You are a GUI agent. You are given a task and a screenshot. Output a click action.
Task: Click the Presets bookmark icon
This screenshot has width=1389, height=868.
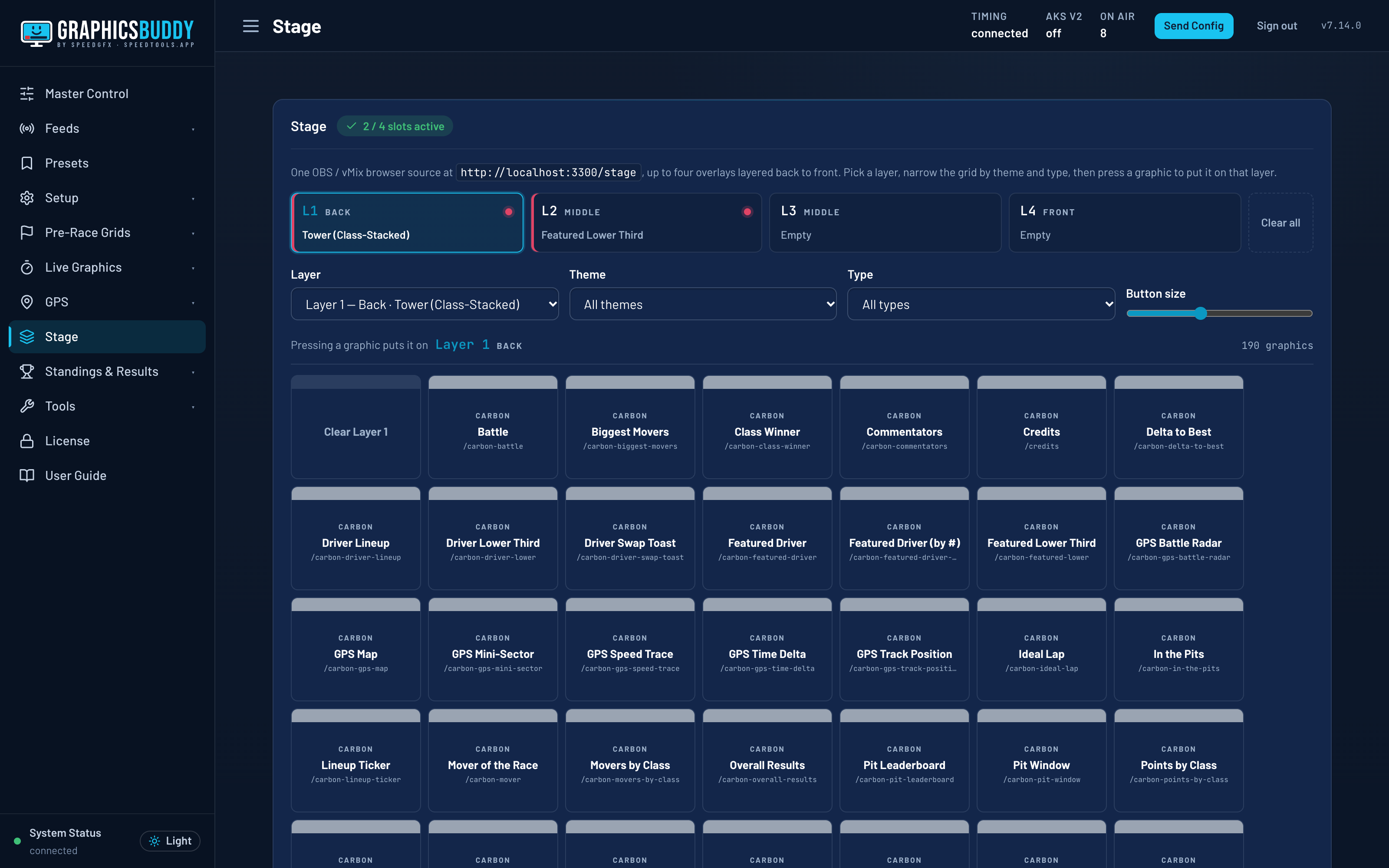[27, 163]
